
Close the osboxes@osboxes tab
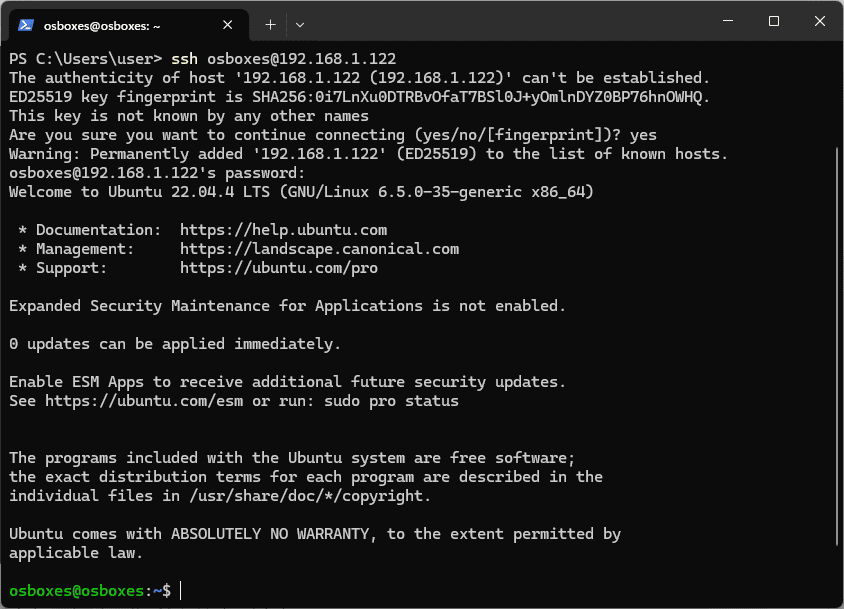229,25
